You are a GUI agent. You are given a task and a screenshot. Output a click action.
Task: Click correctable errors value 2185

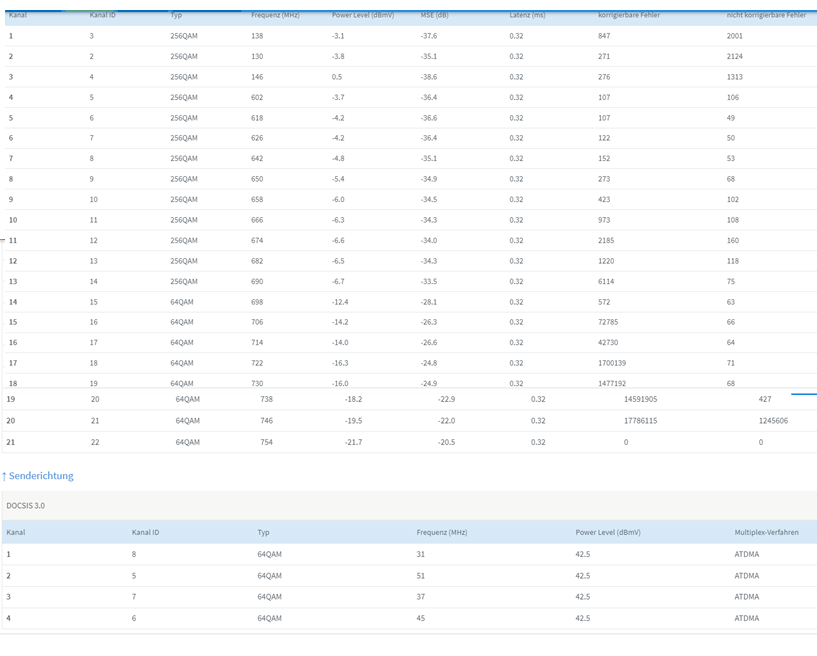pyautogui.click(x=605, y=240)
